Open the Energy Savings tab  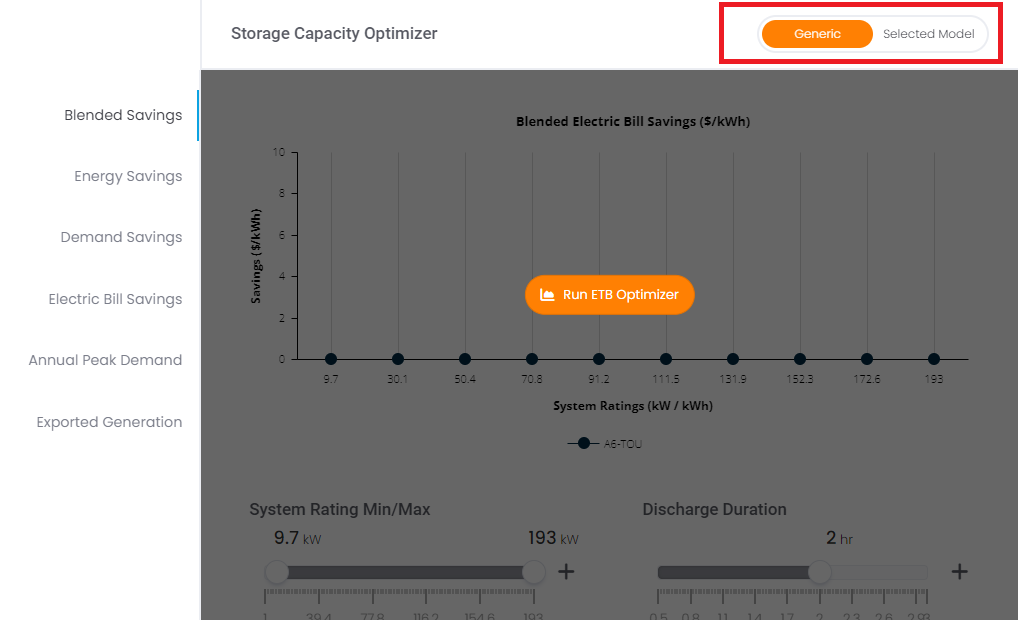click(x=128, y=176)
